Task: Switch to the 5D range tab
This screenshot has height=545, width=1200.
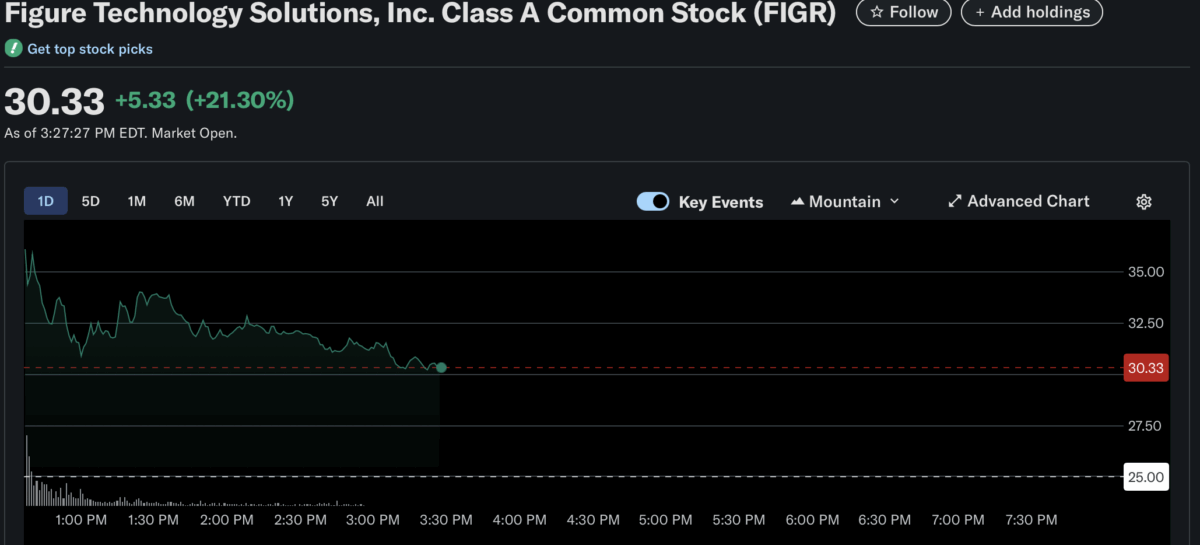Action: point(91,201)
